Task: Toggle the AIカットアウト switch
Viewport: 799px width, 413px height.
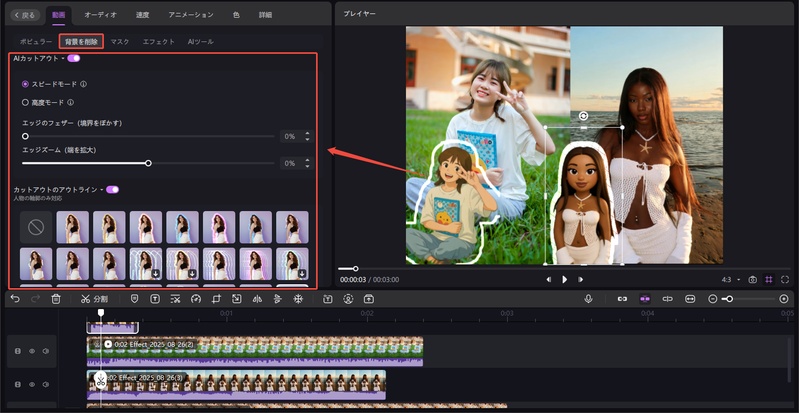Action: [74, 58]
